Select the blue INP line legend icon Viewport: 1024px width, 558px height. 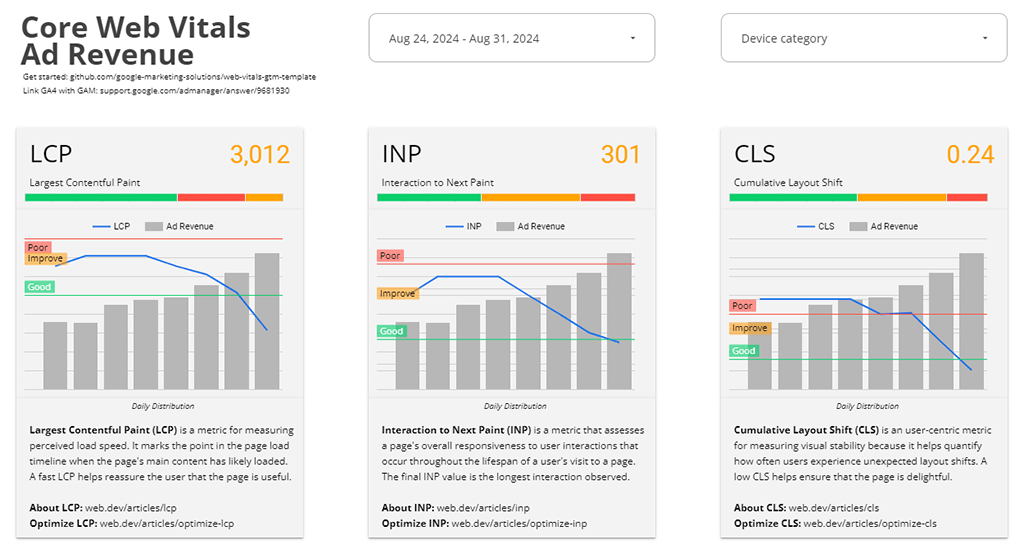click(x=453, y=227)
